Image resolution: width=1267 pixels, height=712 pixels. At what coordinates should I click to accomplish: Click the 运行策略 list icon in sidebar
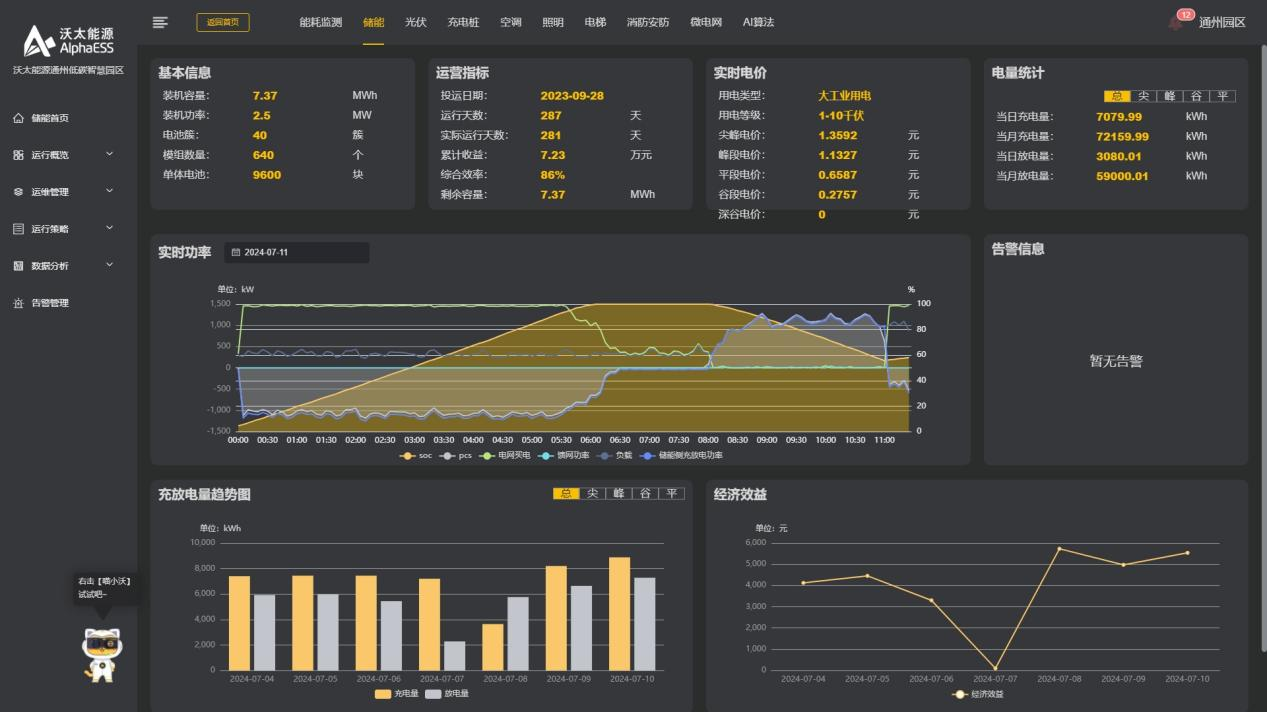[x=18, y=229]
